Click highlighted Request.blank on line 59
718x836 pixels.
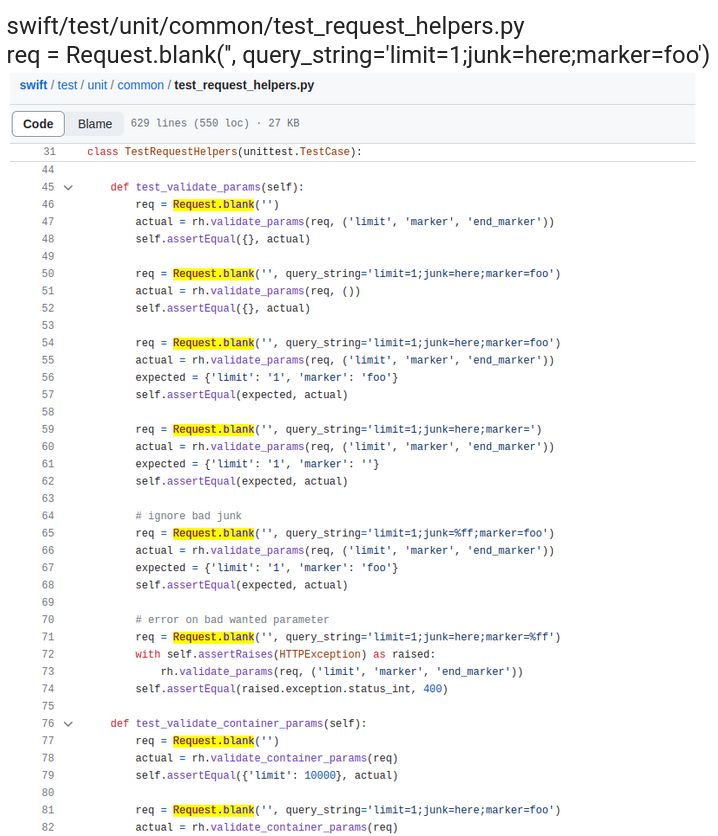click(x=214, y=429)
